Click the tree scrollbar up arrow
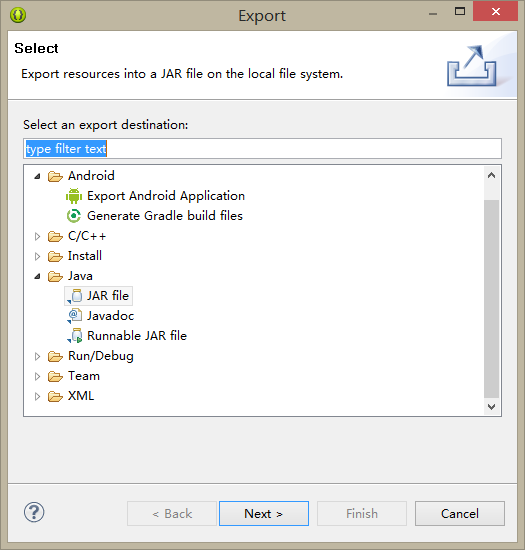The width and height of the screenshot is (525, 550). (x=492, y=175)
